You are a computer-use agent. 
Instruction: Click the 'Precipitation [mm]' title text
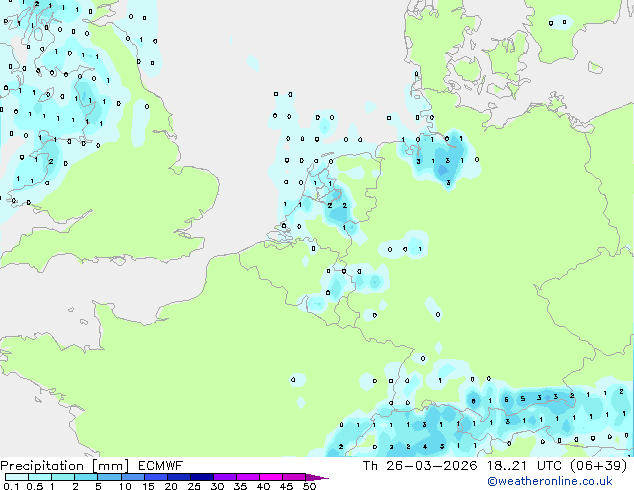tap(65, 466)
